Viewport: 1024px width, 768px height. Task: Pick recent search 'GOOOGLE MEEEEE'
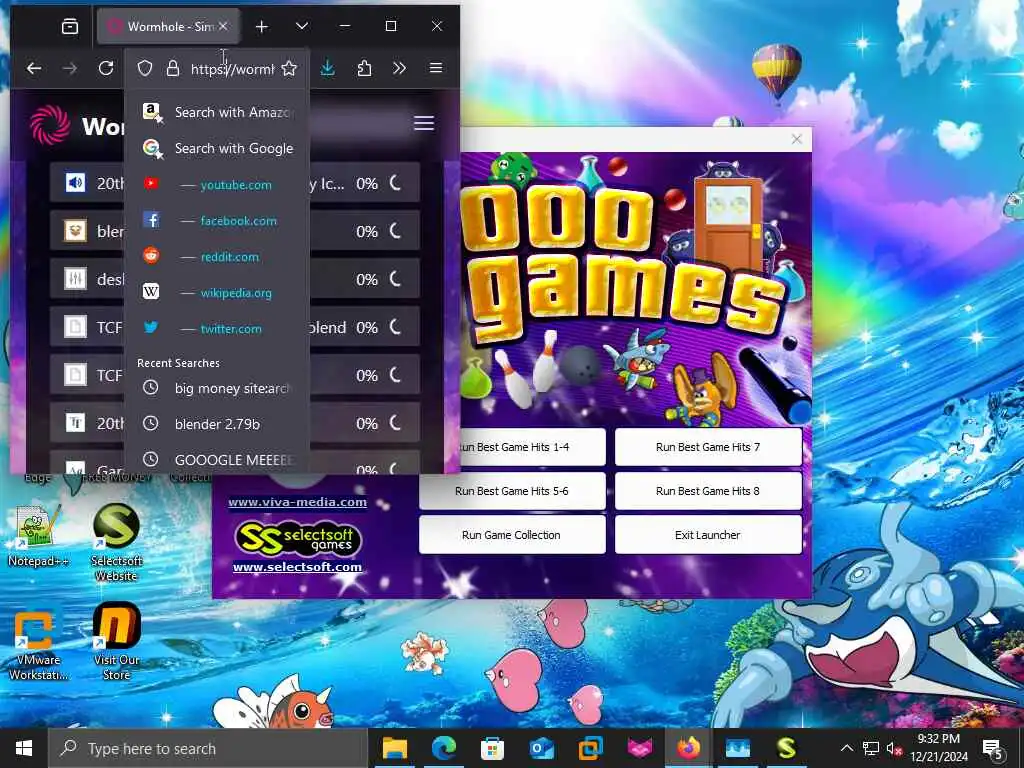(217, 460)
